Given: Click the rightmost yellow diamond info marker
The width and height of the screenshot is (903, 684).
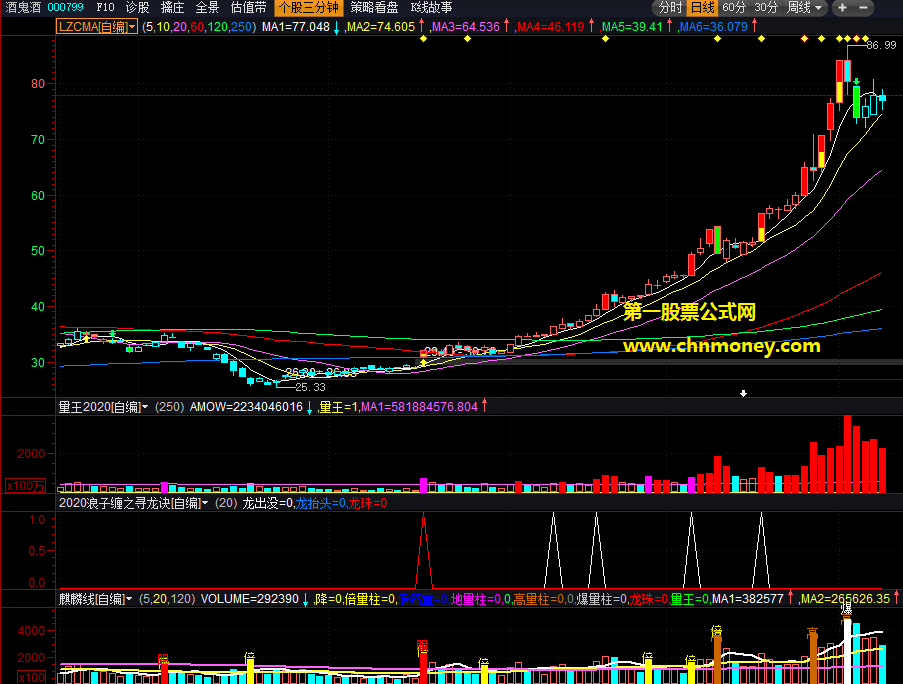Looking at the screenshot, I should click(865, 39).
